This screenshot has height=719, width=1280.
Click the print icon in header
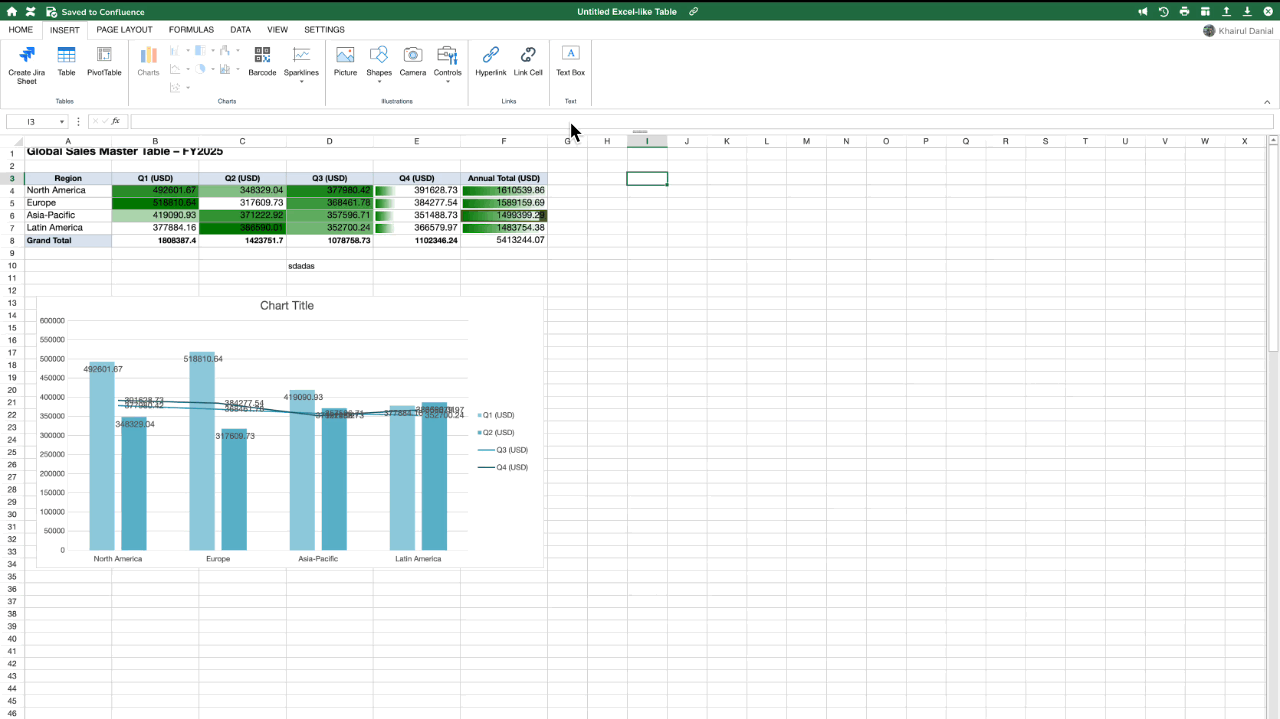point(1184,12)
